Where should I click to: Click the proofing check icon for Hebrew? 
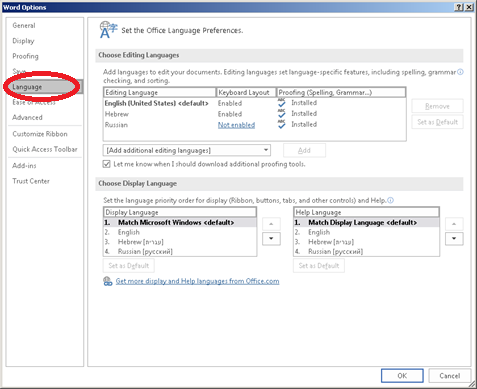point(282,113)
